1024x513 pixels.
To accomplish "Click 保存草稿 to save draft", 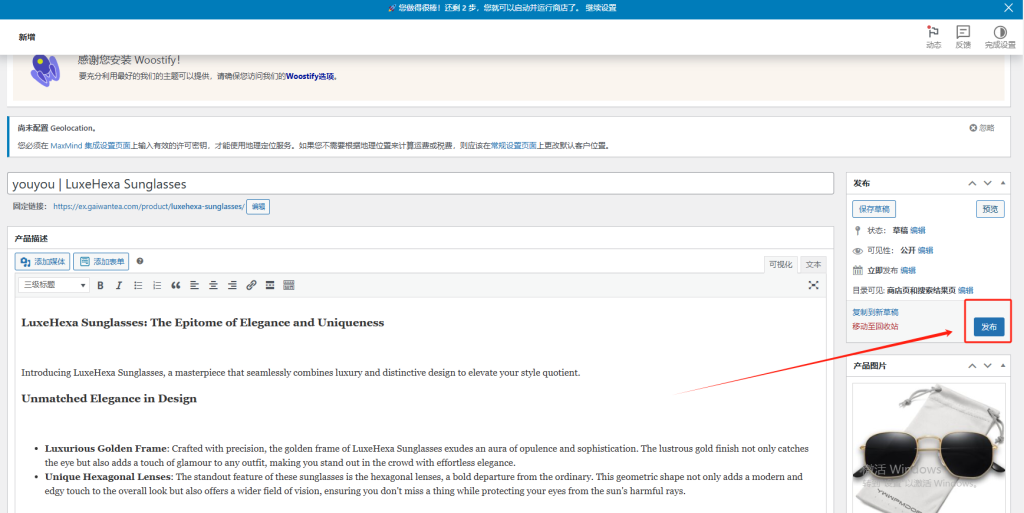I will (x=874, y=209).
